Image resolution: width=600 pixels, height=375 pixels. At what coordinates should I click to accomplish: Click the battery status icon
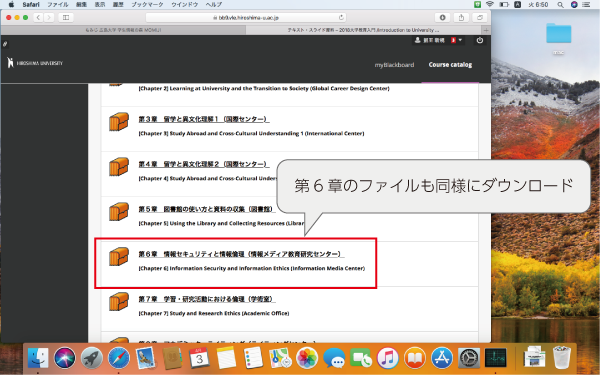504,5
